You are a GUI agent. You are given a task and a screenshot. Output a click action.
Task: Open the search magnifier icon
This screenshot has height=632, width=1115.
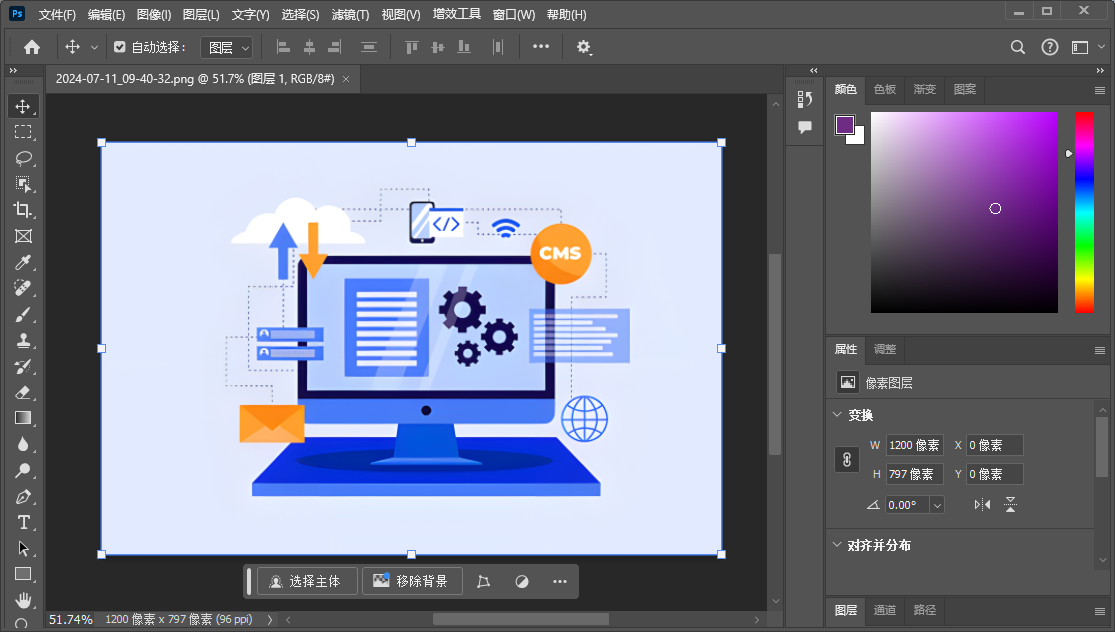pyautogui.click(x=1018, y=47)
